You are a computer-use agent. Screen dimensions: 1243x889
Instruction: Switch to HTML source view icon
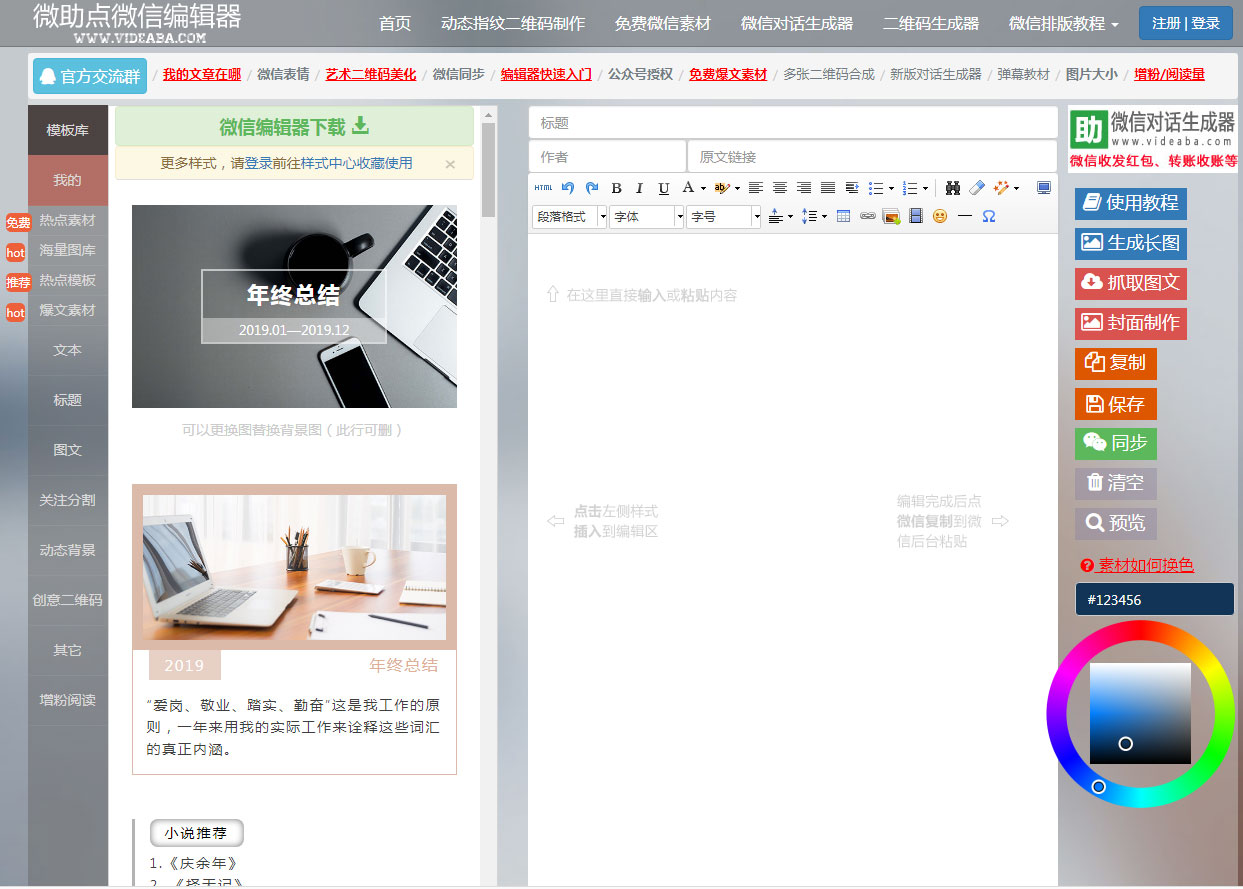[543, 188]
